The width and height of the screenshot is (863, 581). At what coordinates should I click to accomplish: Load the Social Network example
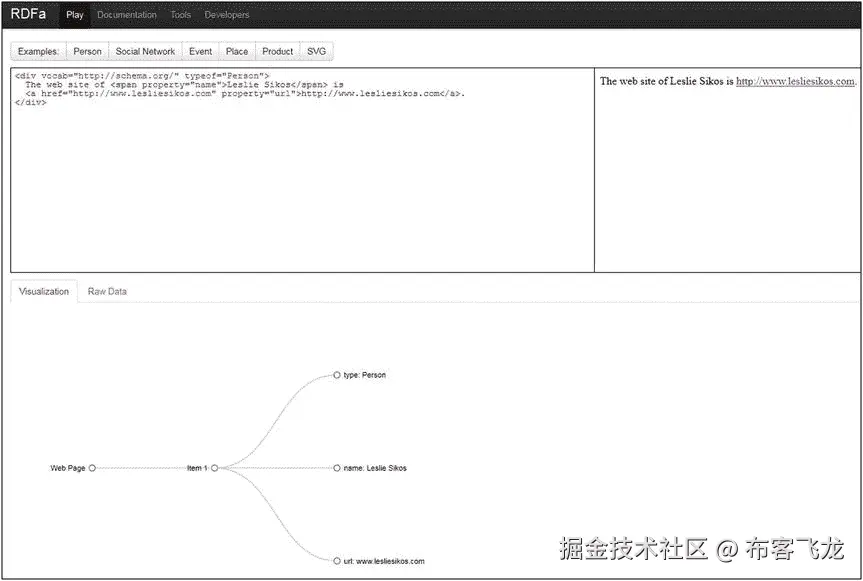[x=145, y=50]
